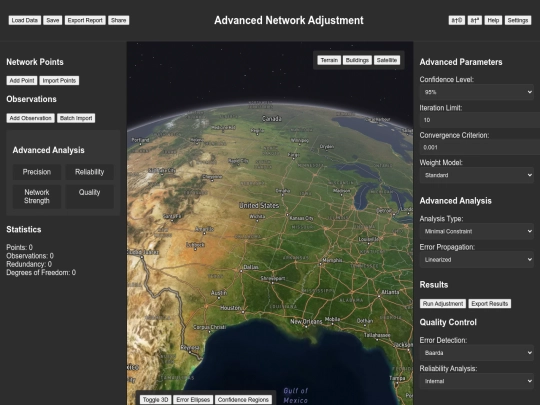Screen dimensions: 540x405
Task: Click Export Results
Action: (490, 304)
